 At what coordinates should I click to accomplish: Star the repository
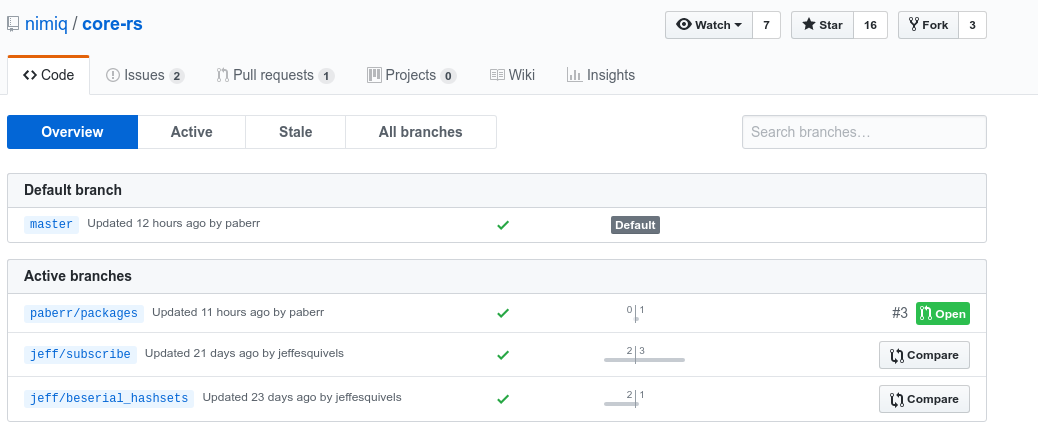[822, 25]
